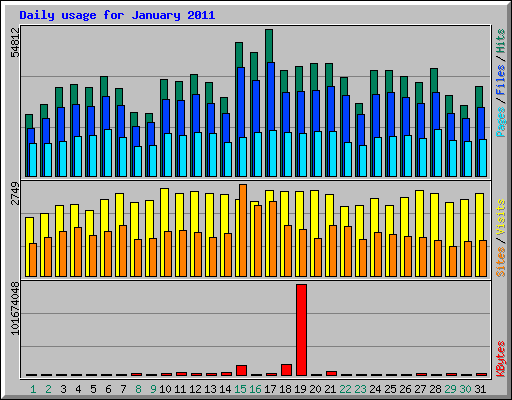Click the red KBytes bar for day 15
This screenshot has width=512, height=400.
241,370
